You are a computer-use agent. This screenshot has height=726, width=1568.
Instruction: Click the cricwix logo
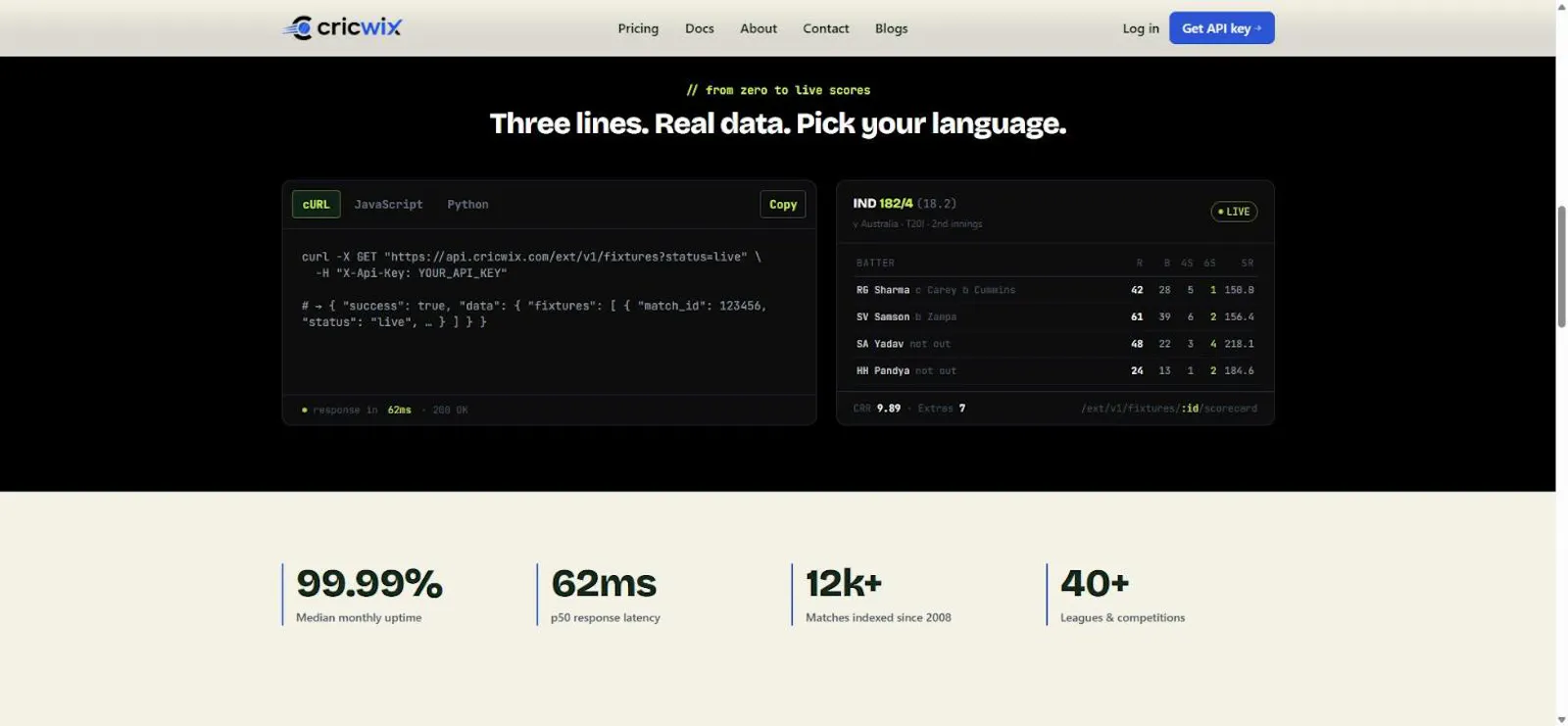point(342,27)
